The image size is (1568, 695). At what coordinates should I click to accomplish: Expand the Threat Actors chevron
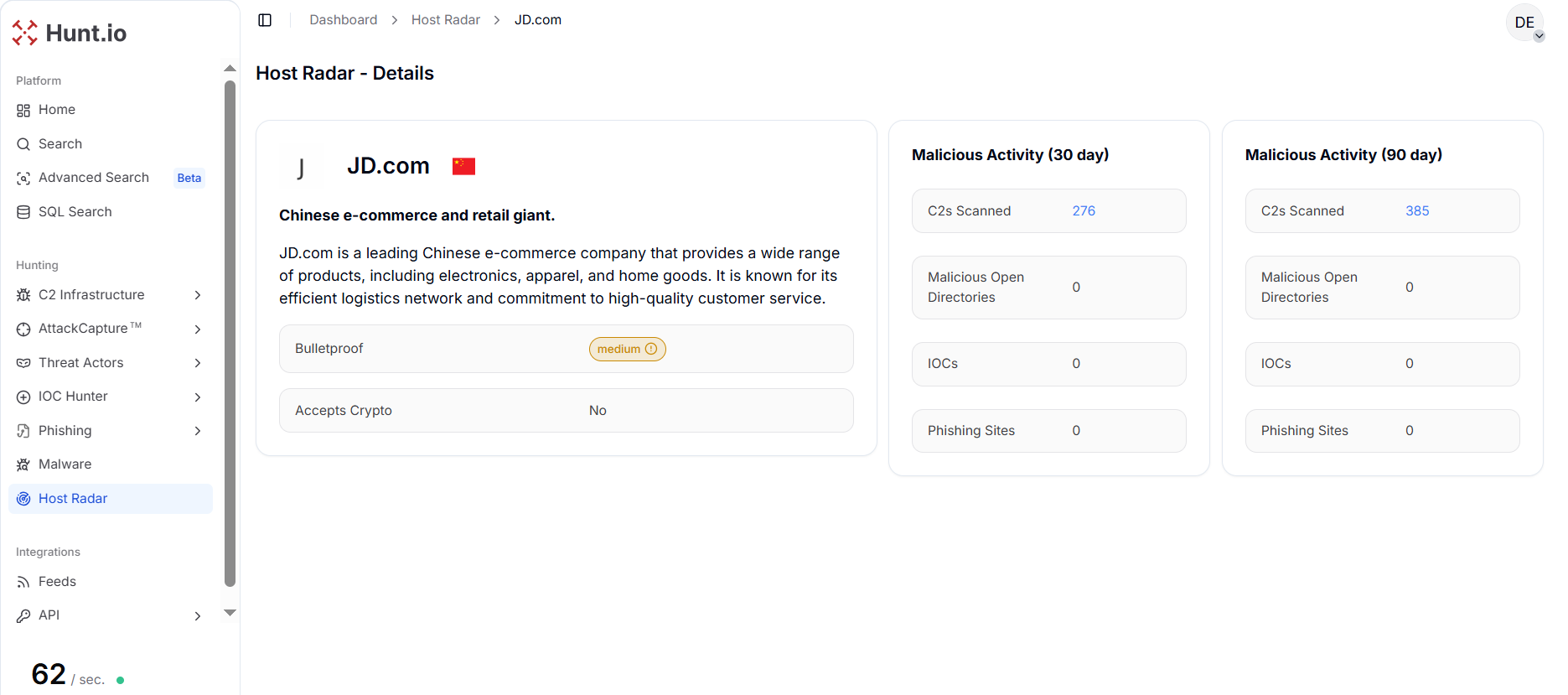pyautogui.click(x=197, y=363)
